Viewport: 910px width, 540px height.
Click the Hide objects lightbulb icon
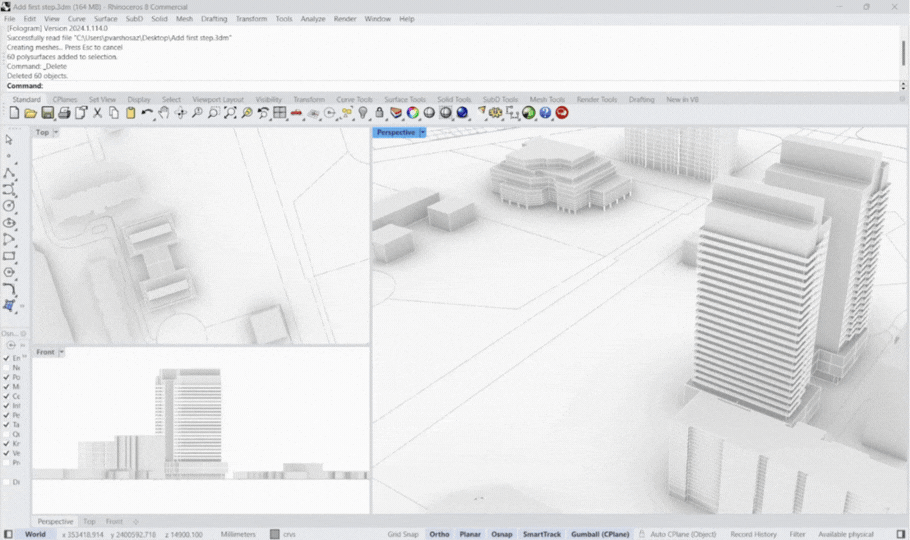(363, 113)
